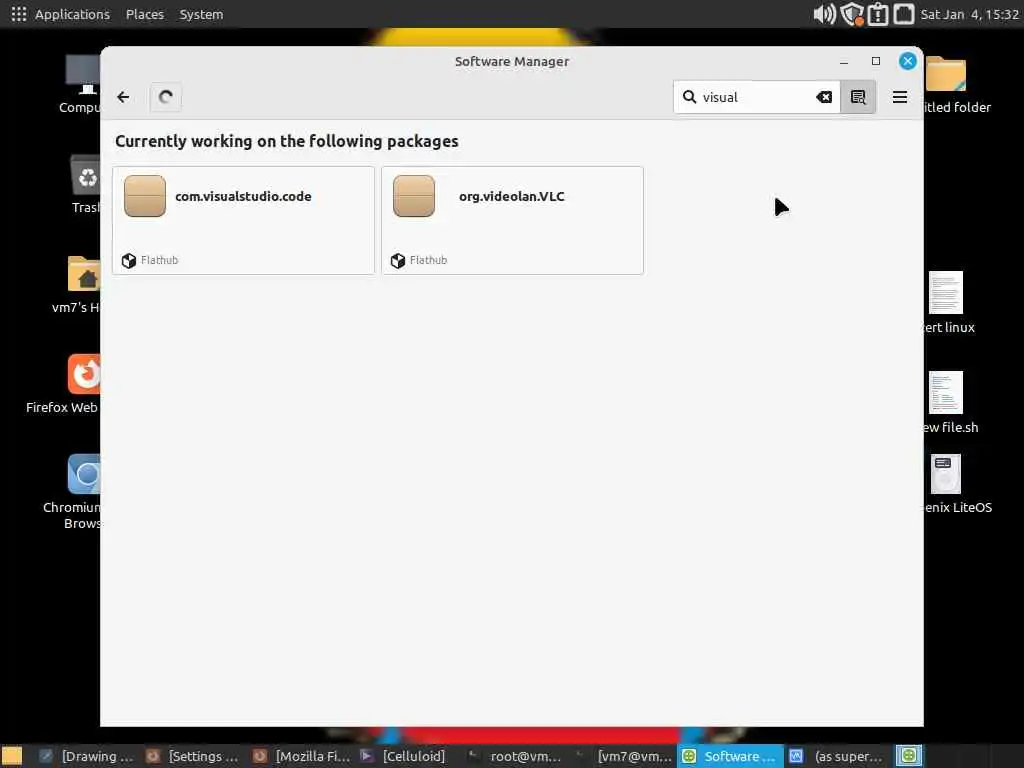
Task: Clear the search text with backspace icon
Action: [x=824, y=97]
